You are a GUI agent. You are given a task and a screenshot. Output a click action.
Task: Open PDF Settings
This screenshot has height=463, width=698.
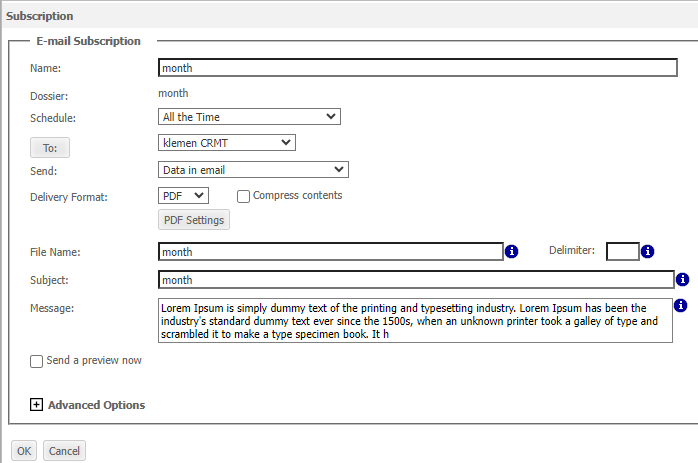click(194, 220)
